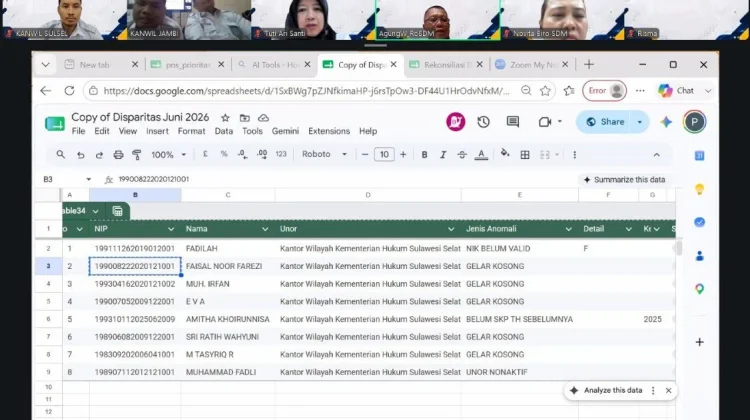Click the undo icon
The width and height of the screenshot is (750, 420).
tap(80, 155)
